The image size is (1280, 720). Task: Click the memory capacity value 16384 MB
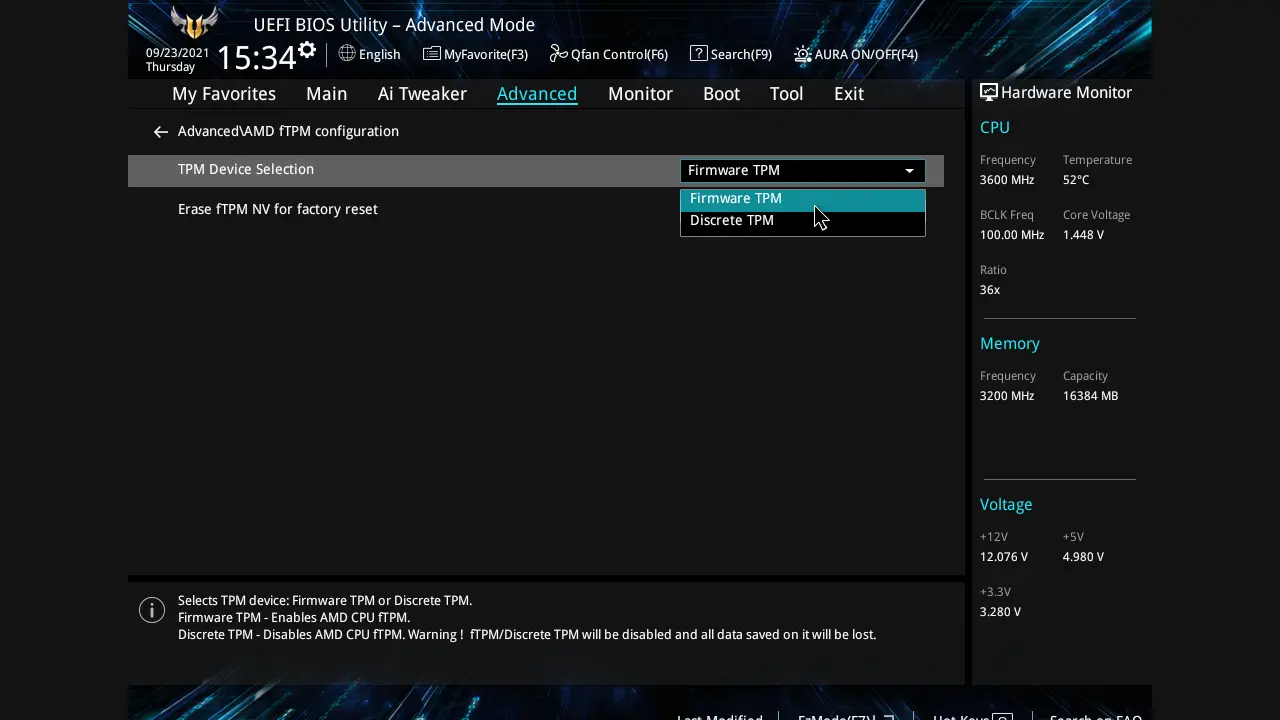click(1091, 396)
